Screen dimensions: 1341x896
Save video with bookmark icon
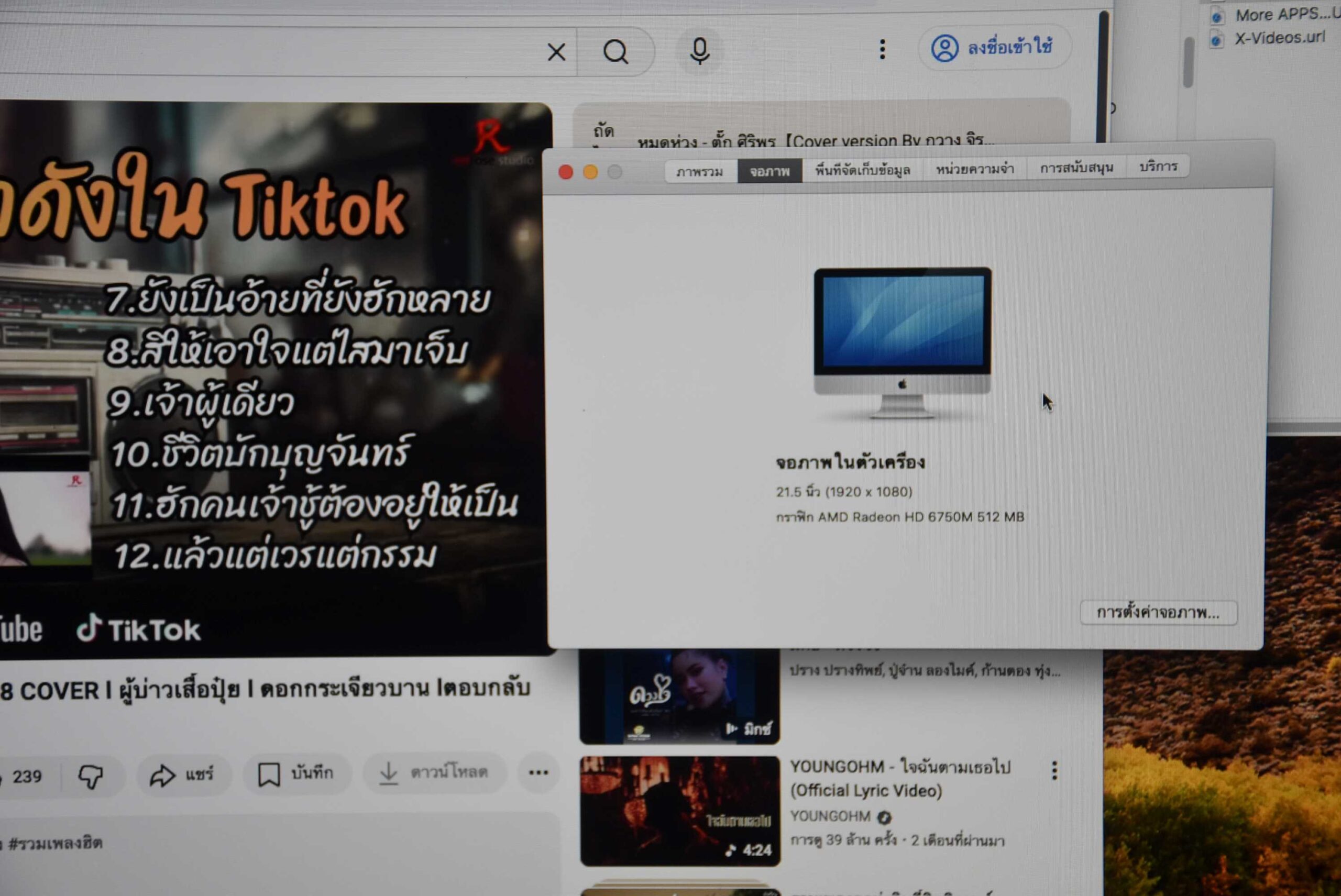[295, 773]
